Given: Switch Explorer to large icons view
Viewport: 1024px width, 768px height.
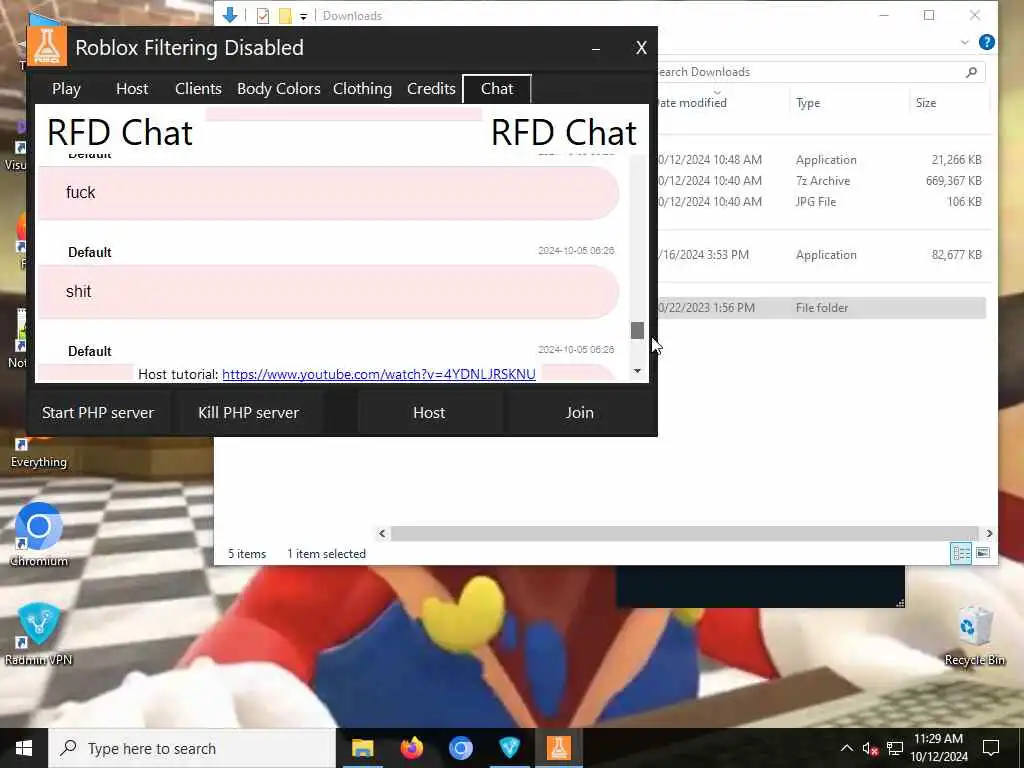Looking at the screenshot, I should click(x=983, y=553).
